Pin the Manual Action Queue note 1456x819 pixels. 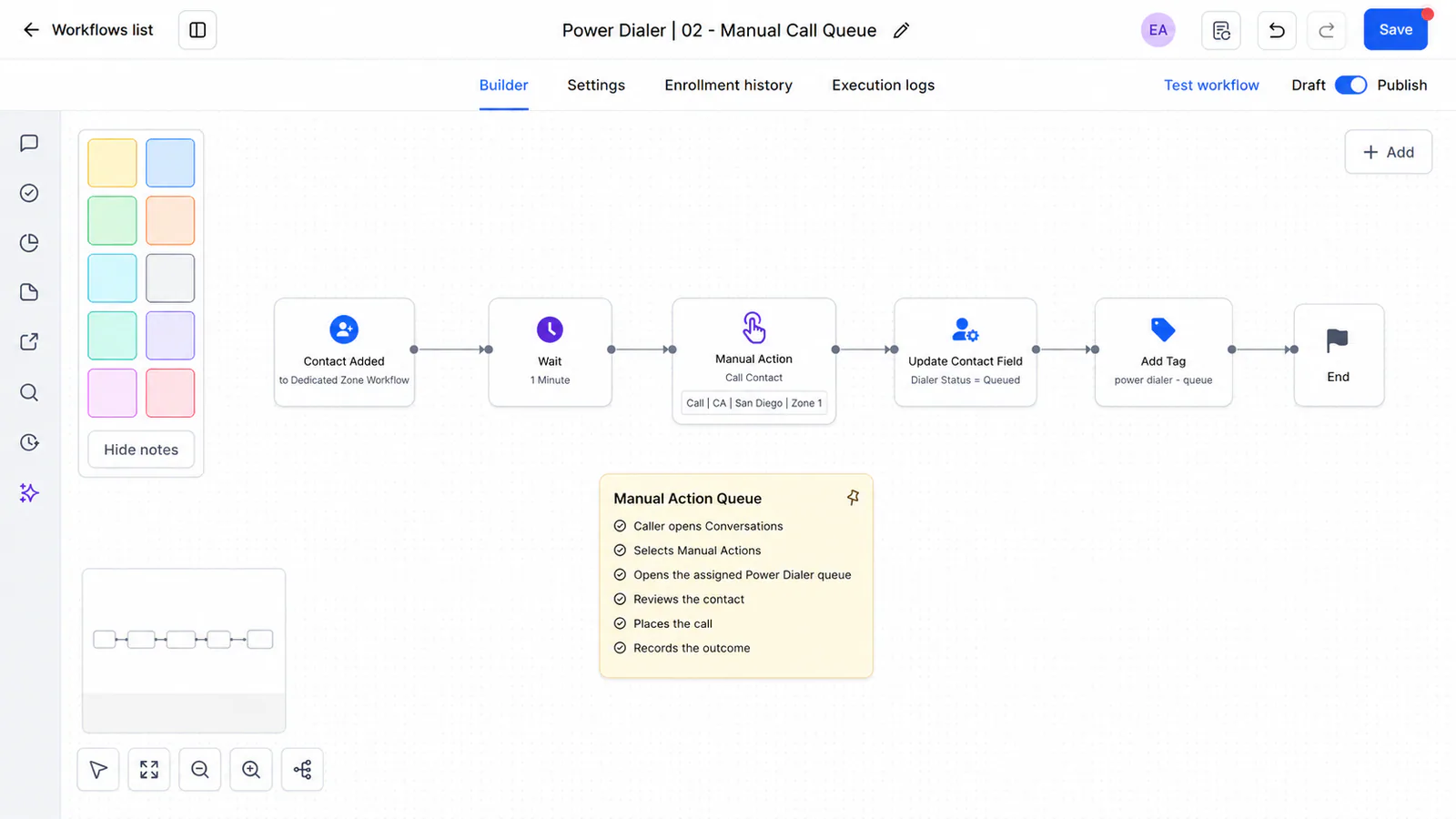[853, 498]
